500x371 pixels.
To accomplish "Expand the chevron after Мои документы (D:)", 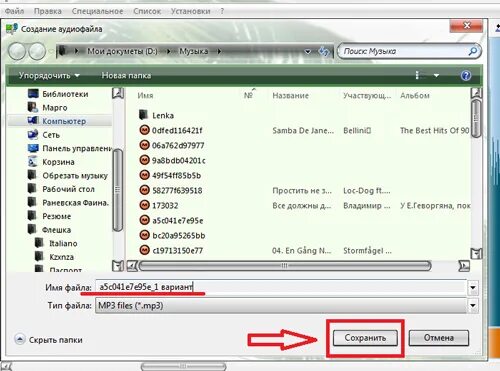I will (x=169, y=51).
